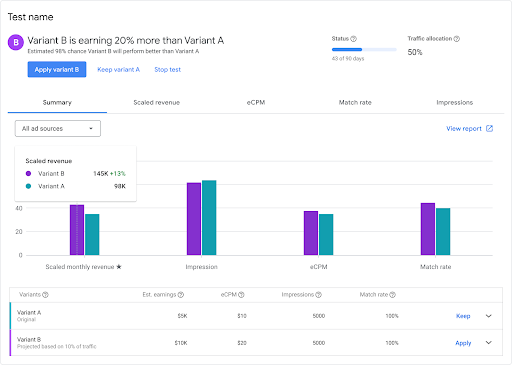Click the purple eCPM bar

click(x=311, y=233)
